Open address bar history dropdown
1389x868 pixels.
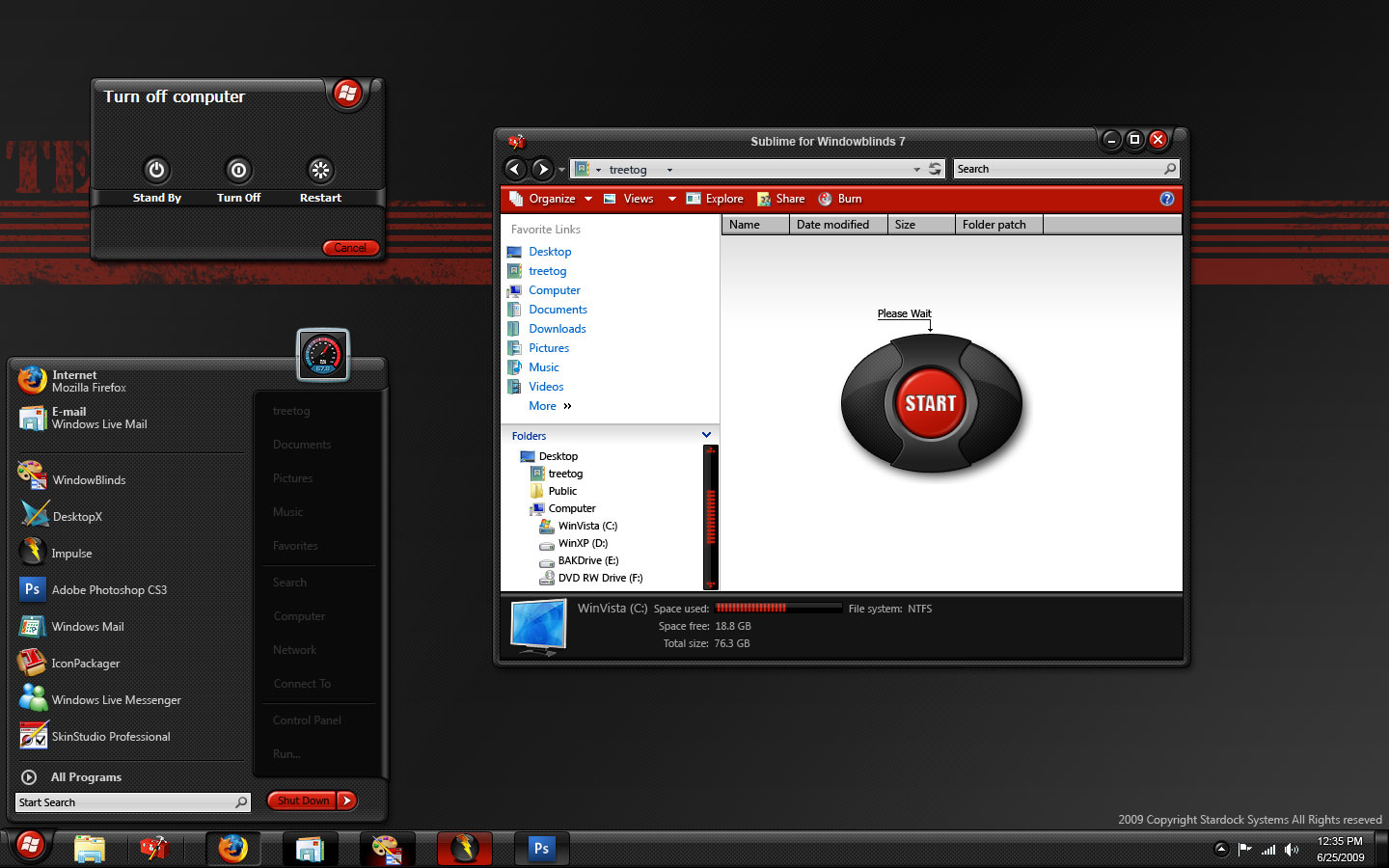point(916,170)
